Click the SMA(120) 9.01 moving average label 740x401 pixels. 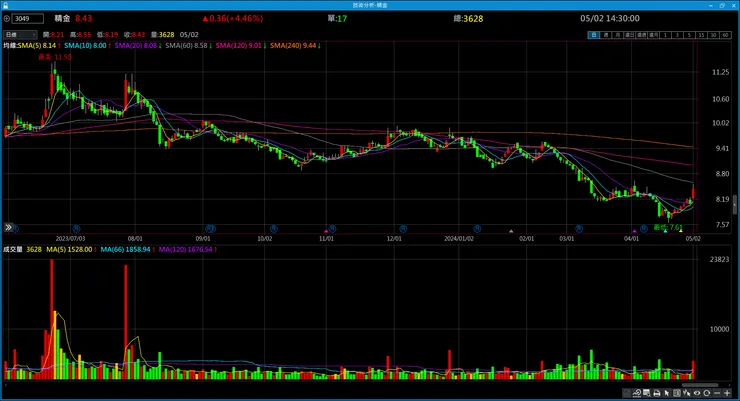pyautogui.click(x=238, y=46)
